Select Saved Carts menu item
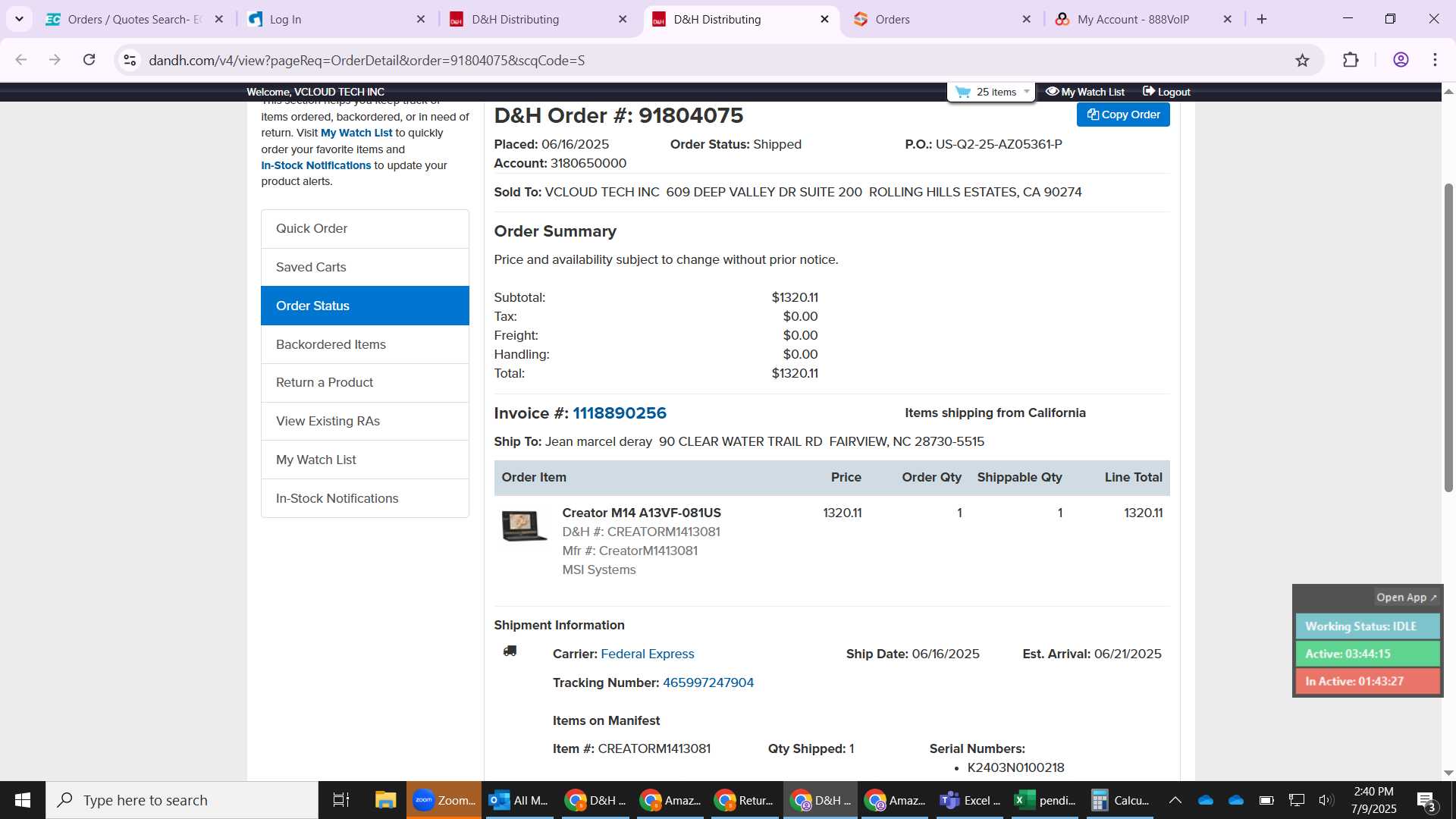The width and height of the screenshot is (1456, 819). click(x=365, y=267)
